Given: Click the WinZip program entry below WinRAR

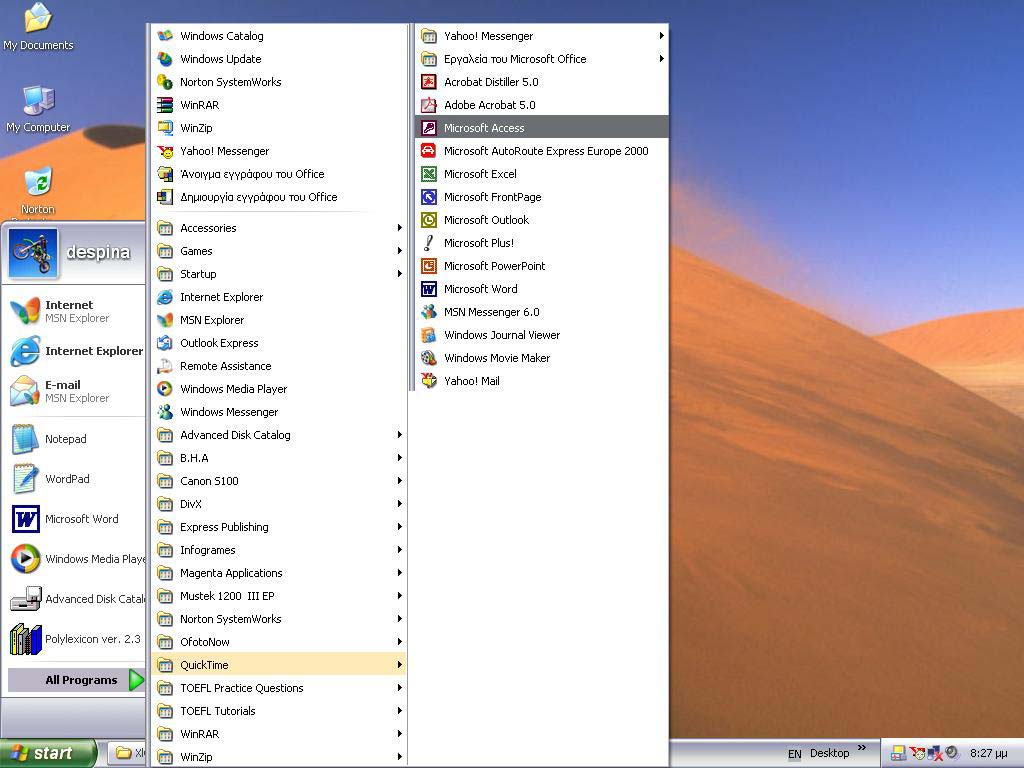Looking at the screenshot, I should pyautogui.click(x=279, y=128).
